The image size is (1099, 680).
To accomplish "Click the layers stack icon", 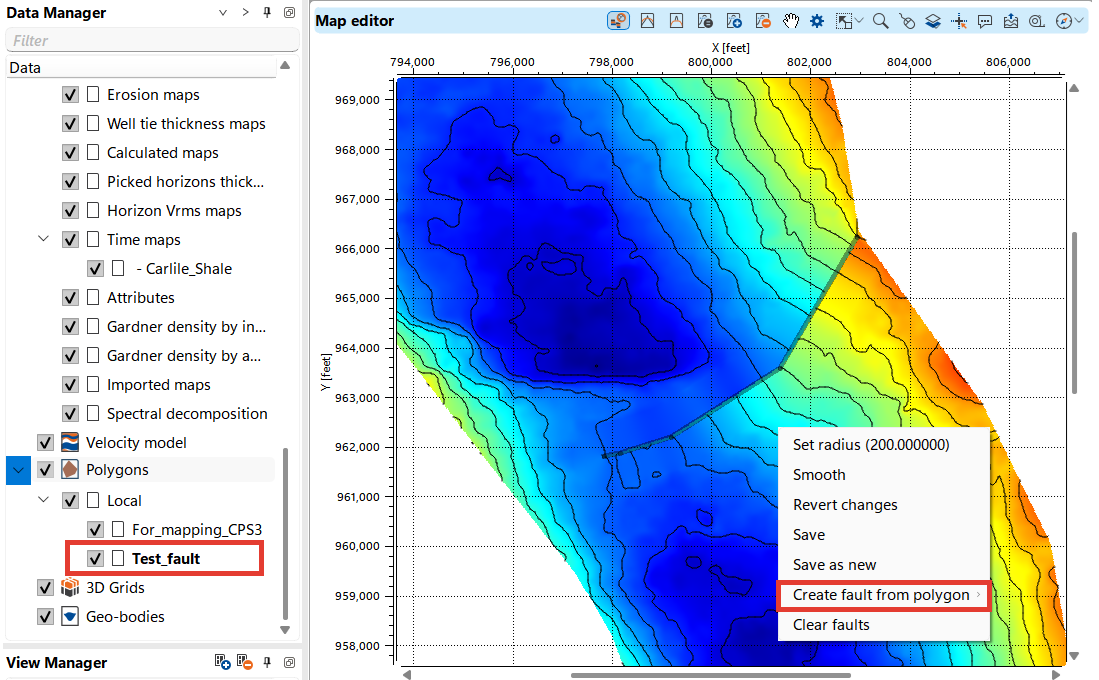I will (932, 21).
